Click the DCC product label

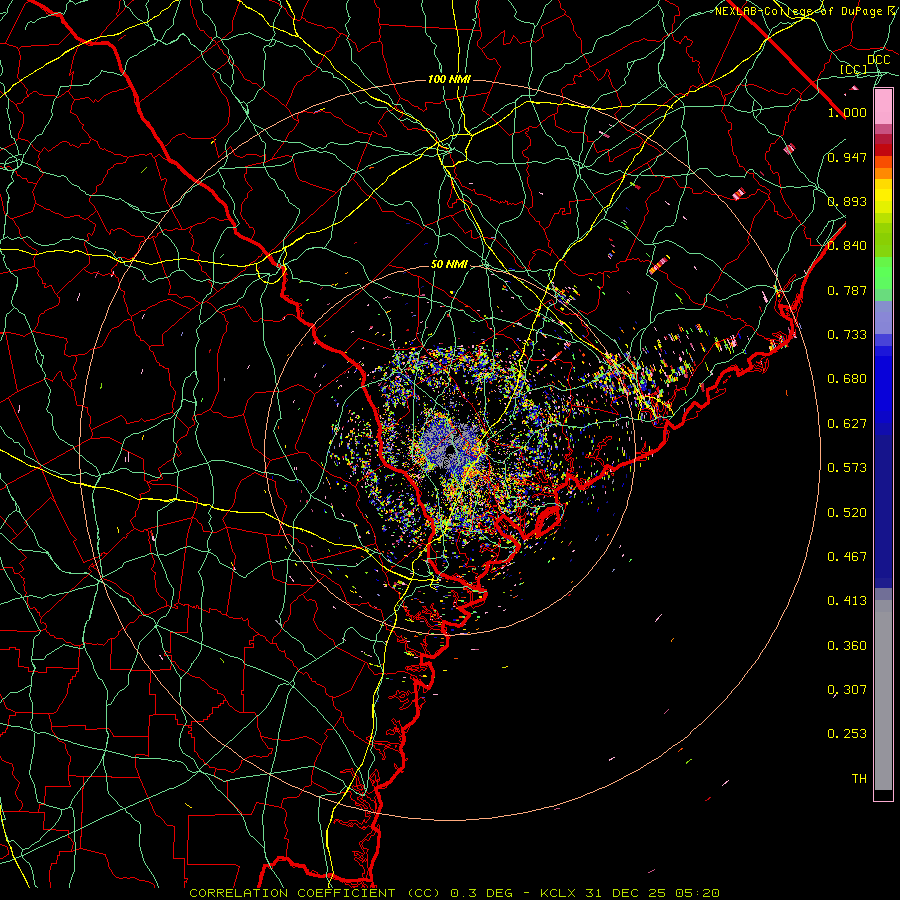coord(879,60)
